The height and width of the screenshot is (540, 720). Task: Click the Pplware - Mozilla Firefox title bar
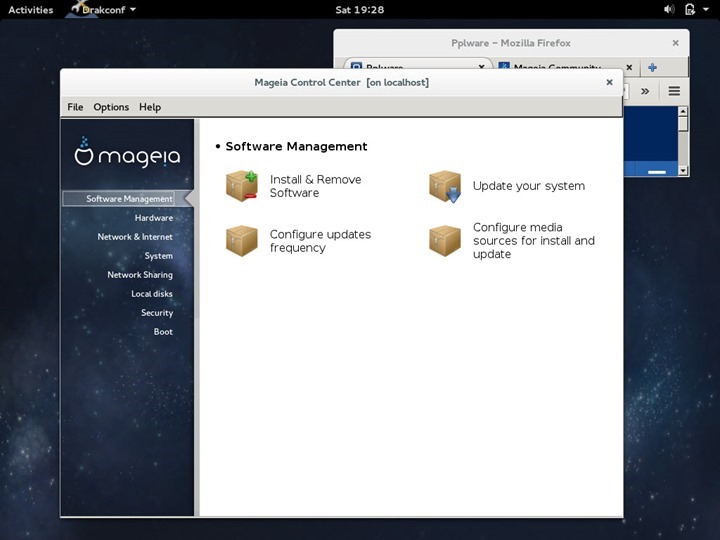point(511,43)
